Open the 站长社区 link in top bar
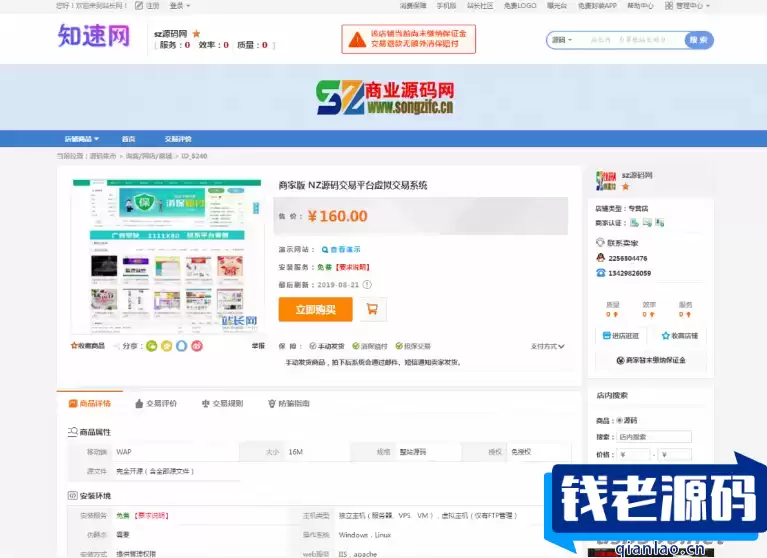 (480, 6)
